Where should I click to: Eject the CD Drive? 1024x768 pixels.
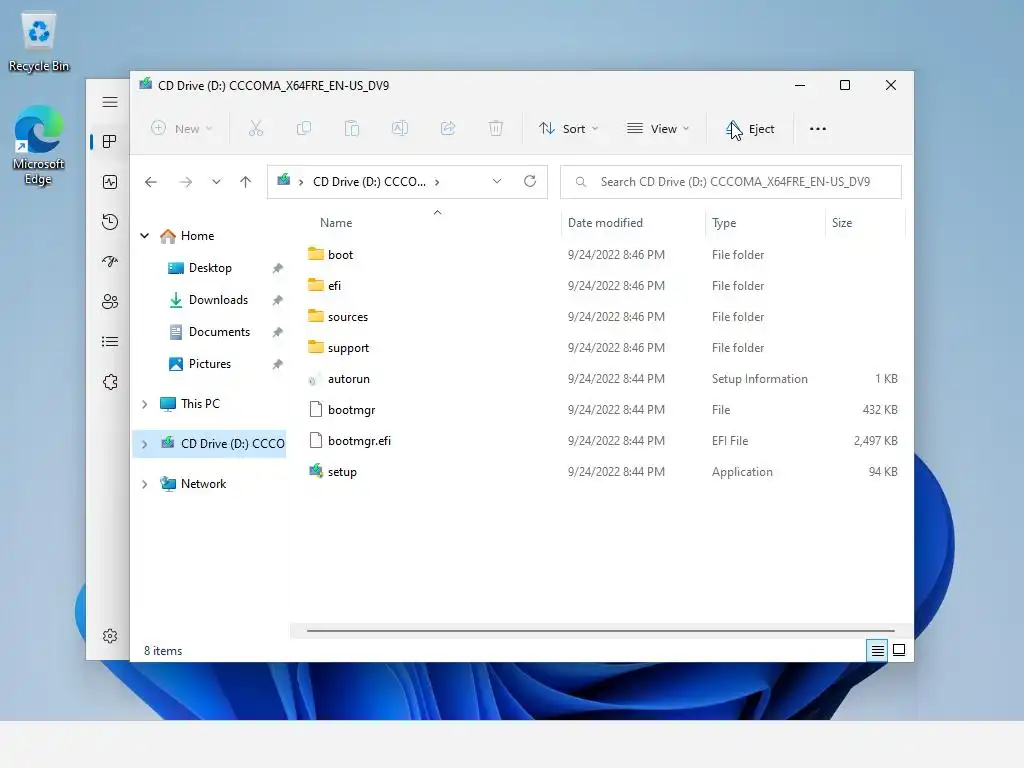(x=750, y=129)
